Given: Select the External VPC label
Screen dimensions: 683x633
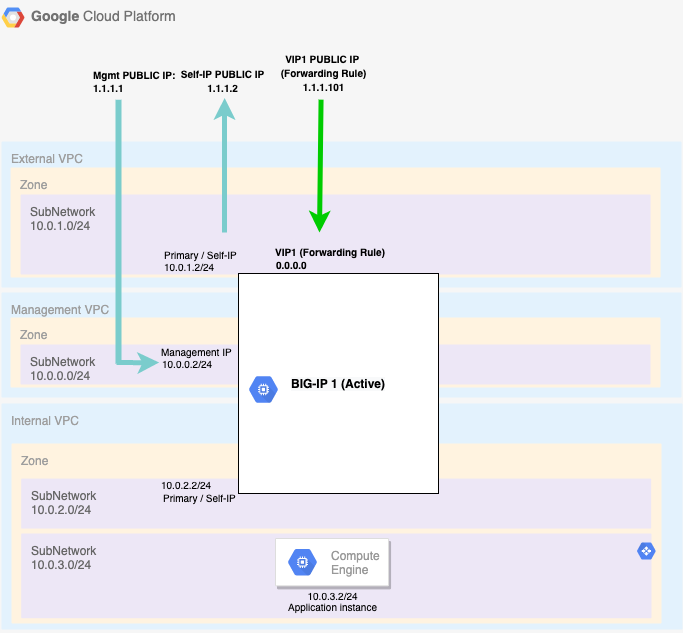Looking at the screenshot, I should click(x=48, y=158).
